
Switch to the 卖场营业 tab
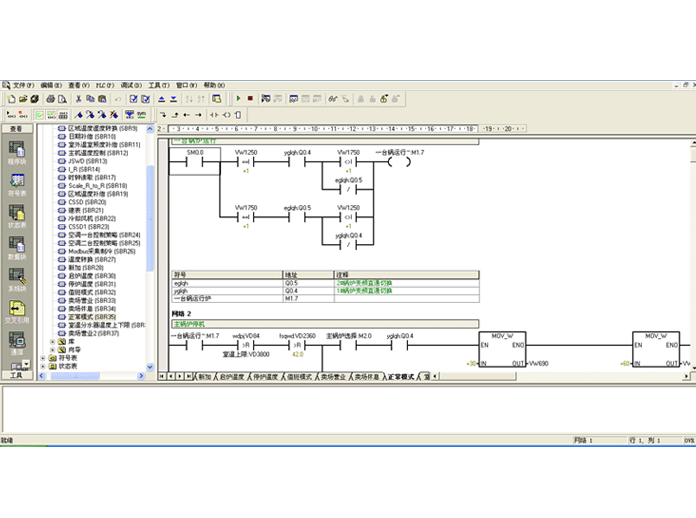pos(333,377)
